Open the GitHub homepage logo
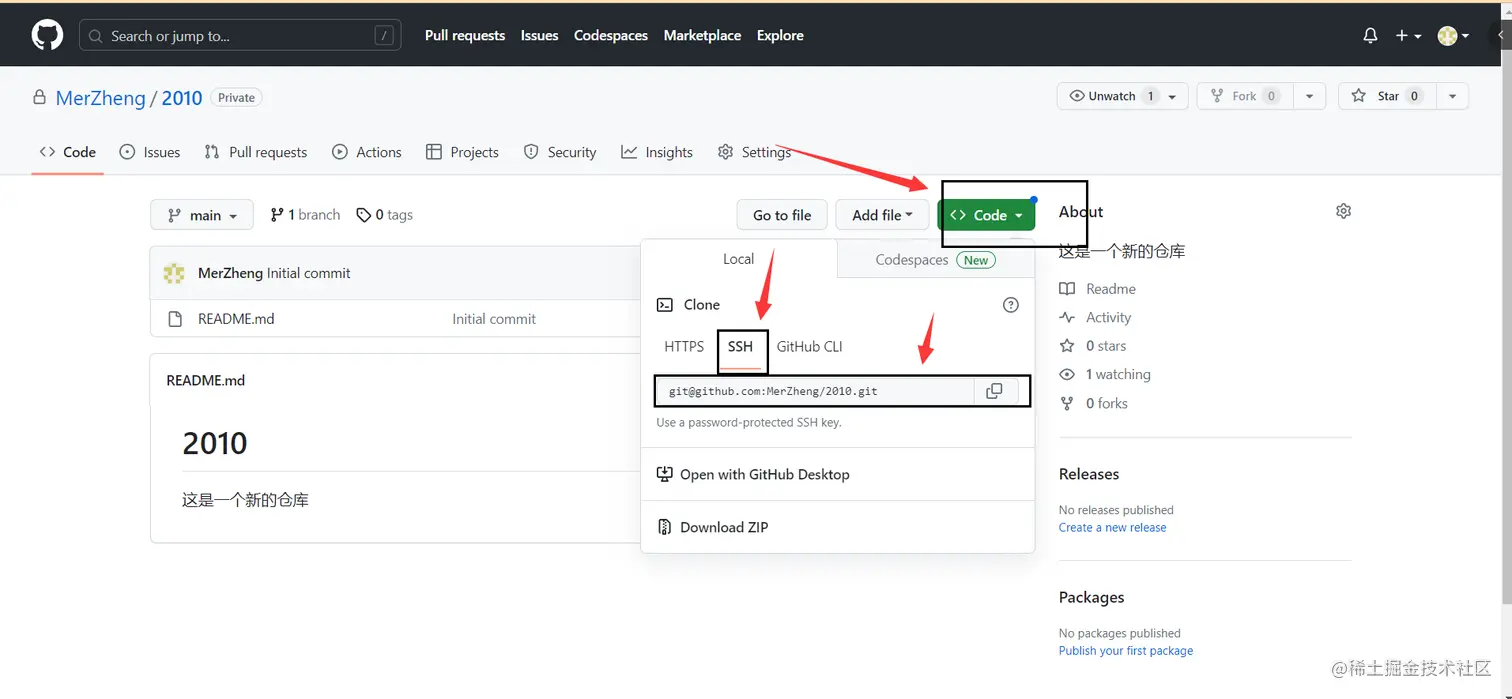The image size is (1512, 699). click(x=47, y=35)
